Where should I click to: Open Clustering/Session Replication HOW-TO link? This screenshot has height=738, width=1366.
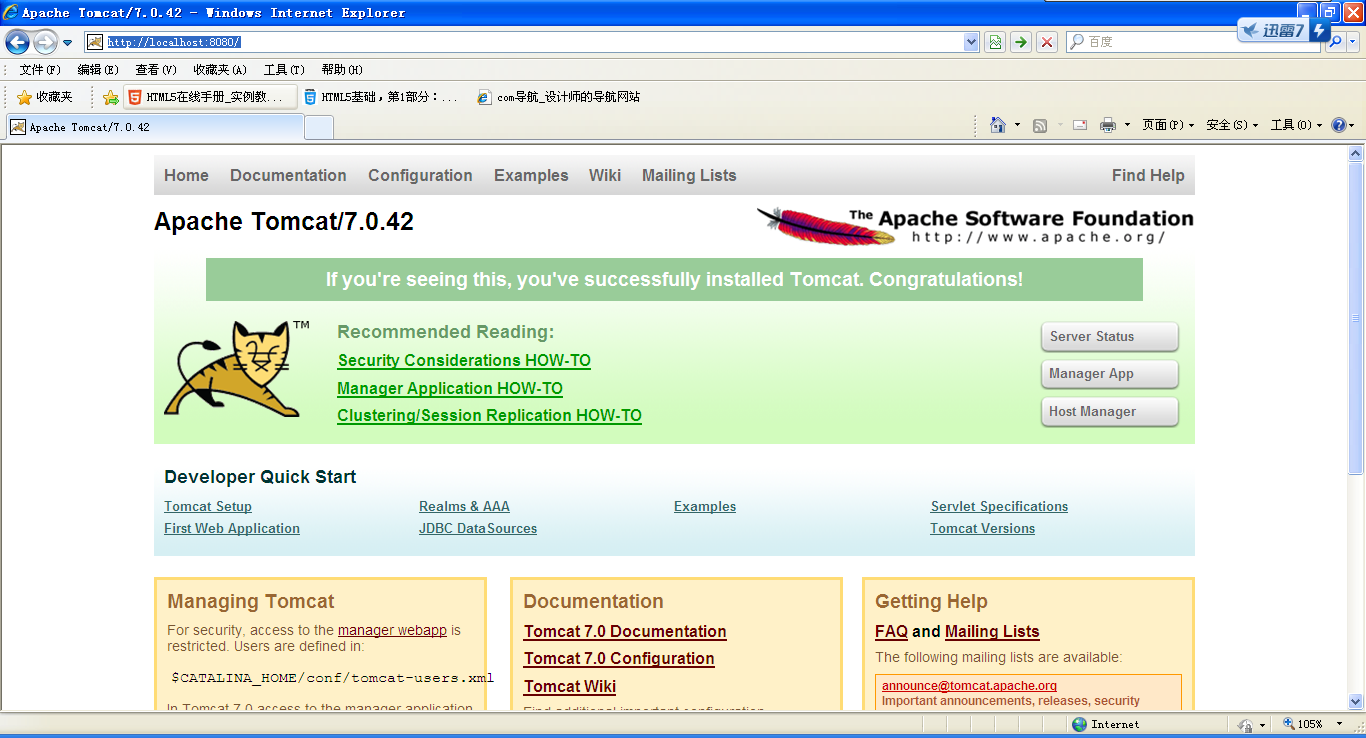click(x=489, y=415)
